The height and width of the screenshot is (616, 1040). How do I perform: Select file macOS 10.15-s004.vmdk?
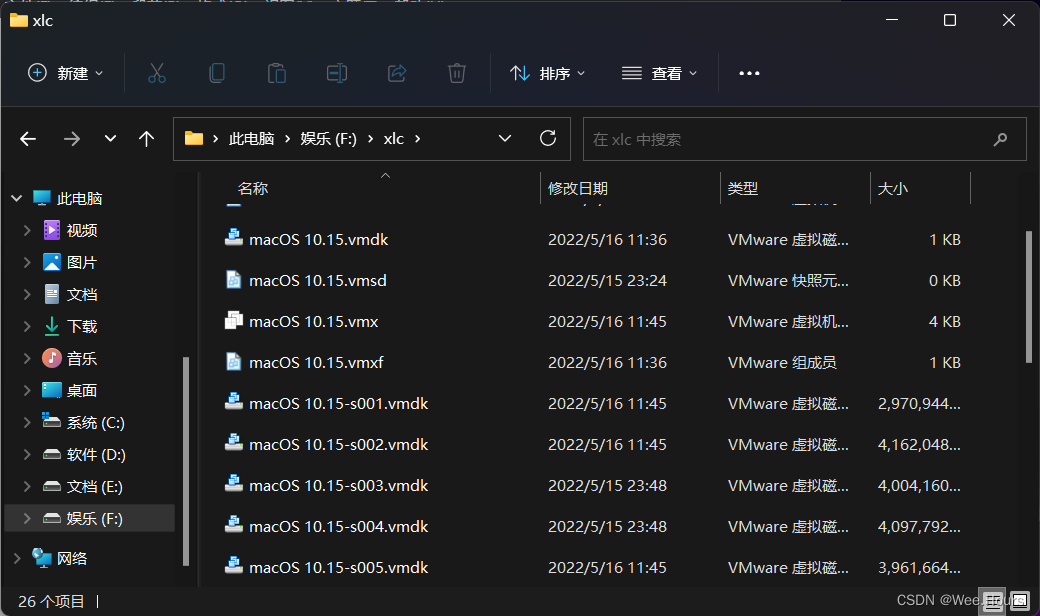pos(338,526)
